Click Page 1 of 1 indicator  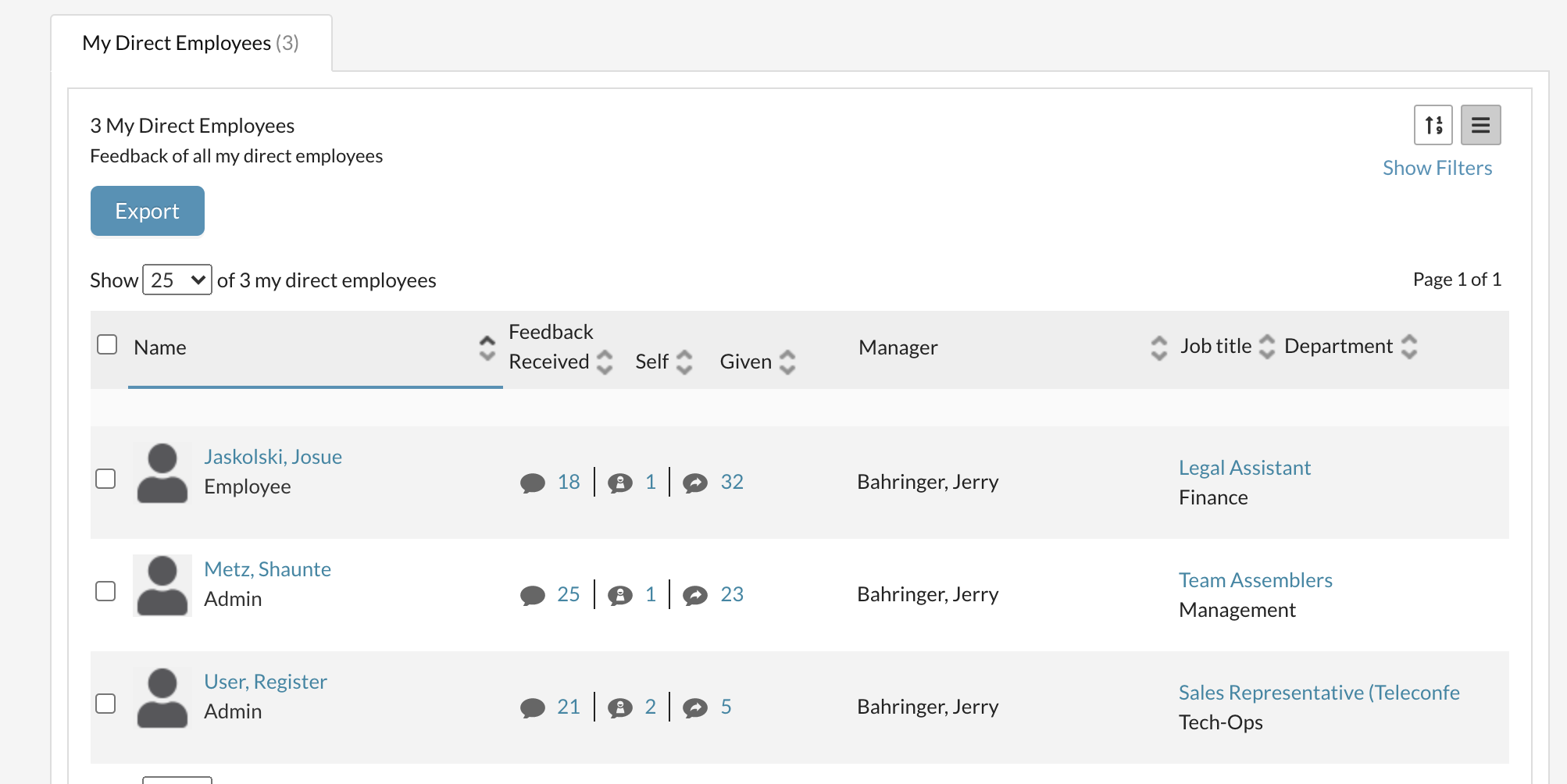1457,280
